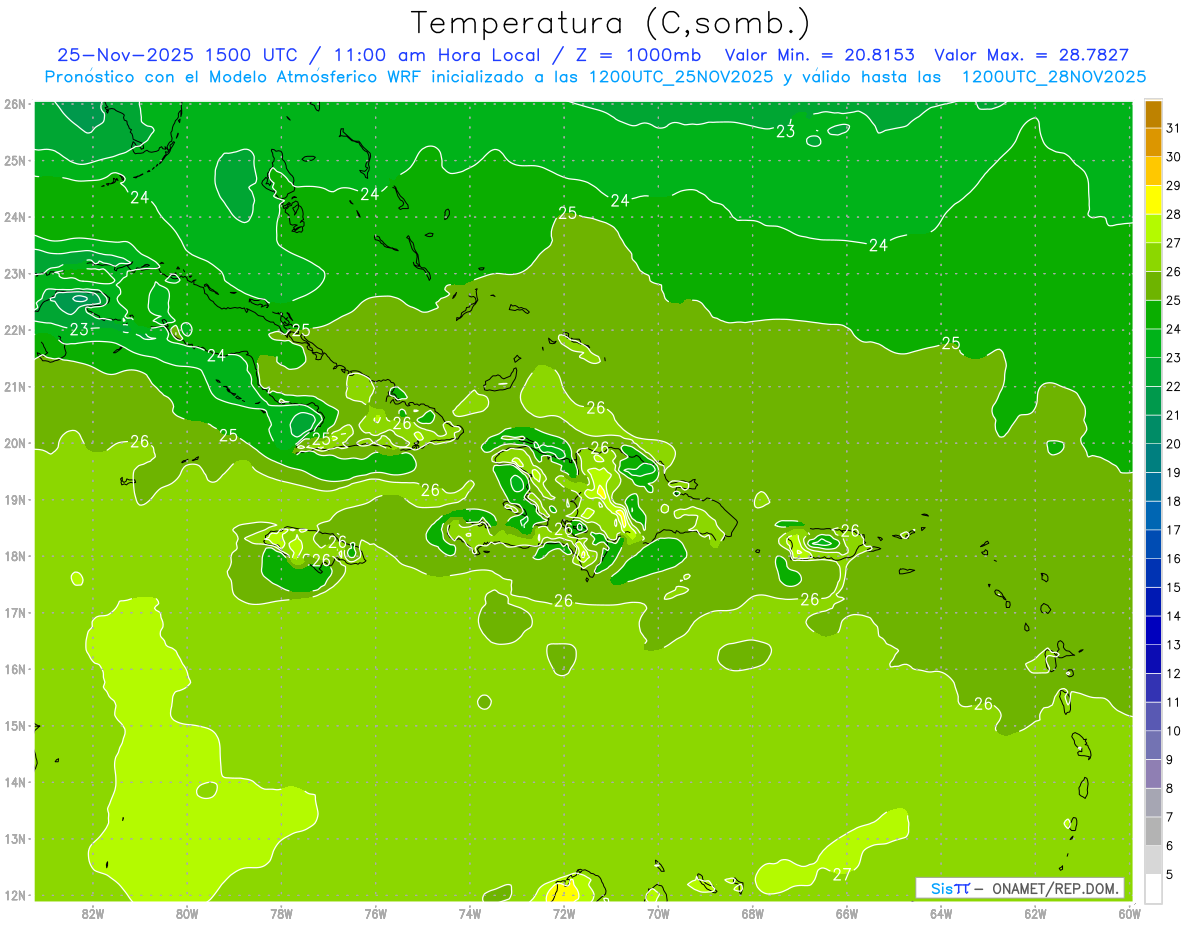
Task: Click the "18N" latitude axis label
Action: (x=14, y=556)
